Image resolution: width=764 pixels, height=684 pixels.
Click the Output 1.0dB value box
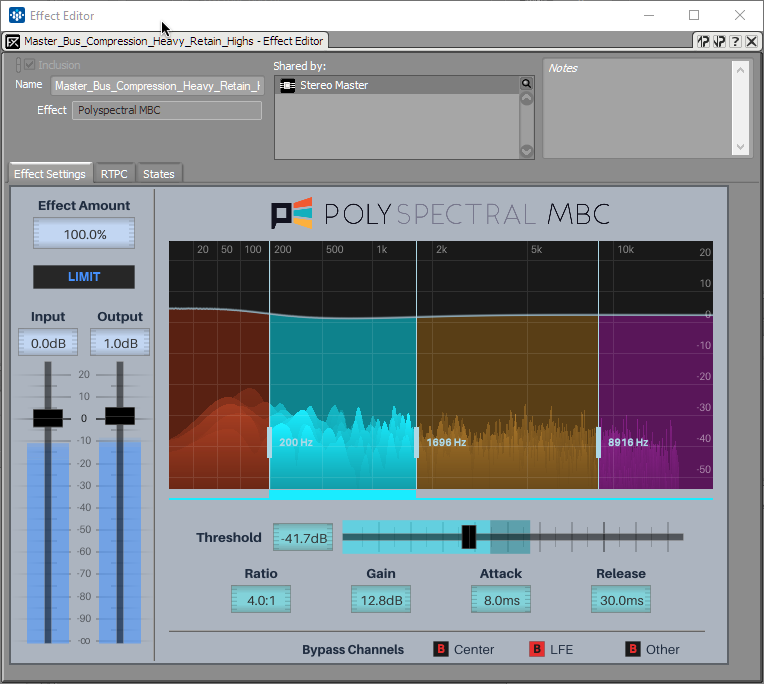(x=120, y=343)
